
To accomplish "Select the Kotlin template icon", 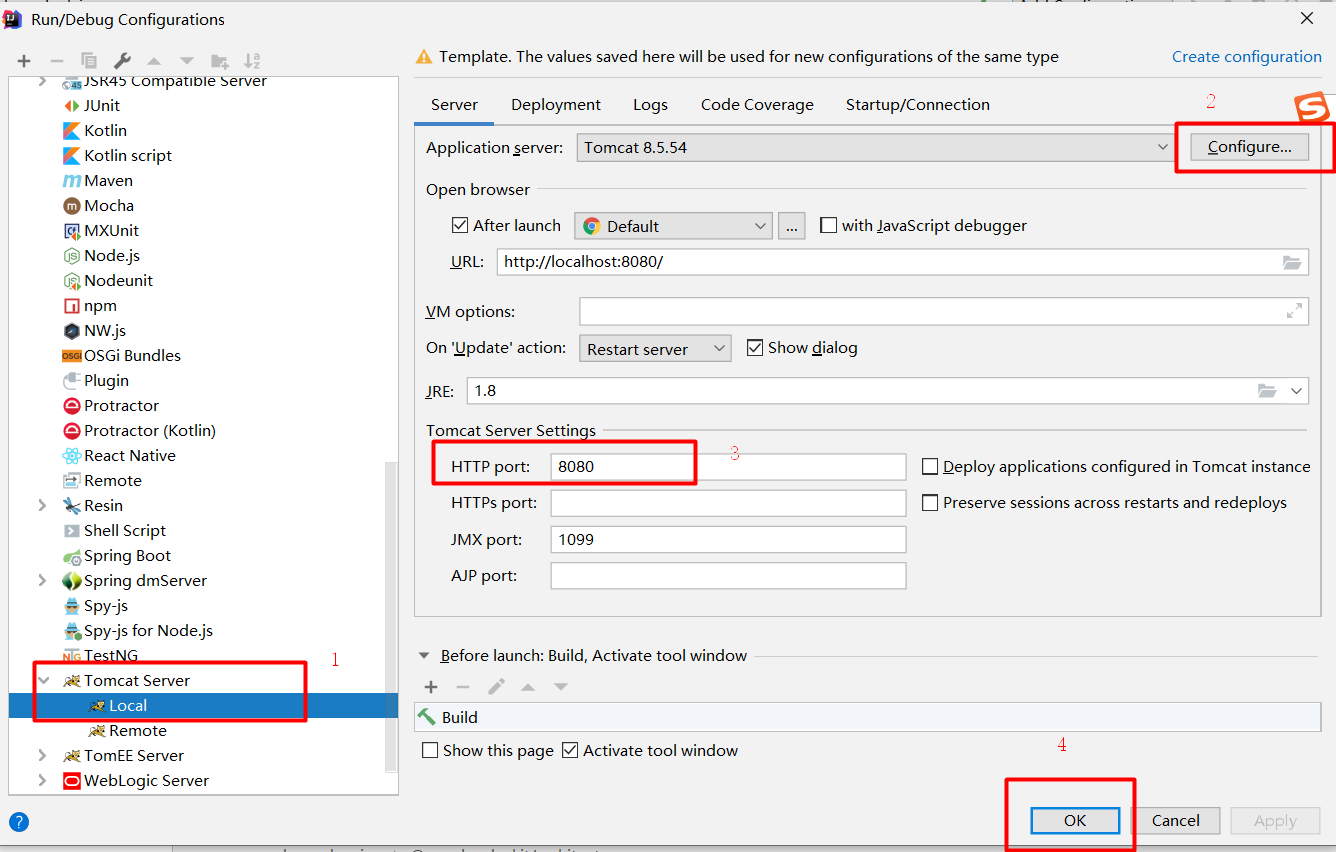I will point(72,130).
